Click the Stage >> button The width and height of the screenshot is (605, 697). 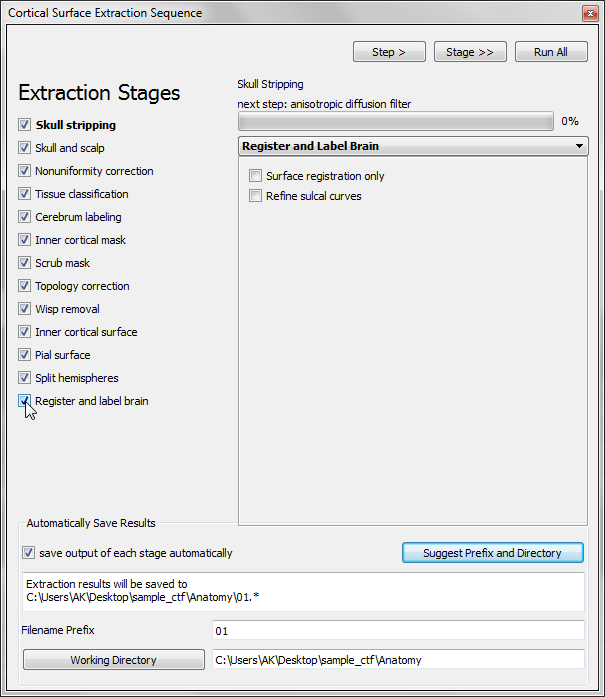point(470,52)
